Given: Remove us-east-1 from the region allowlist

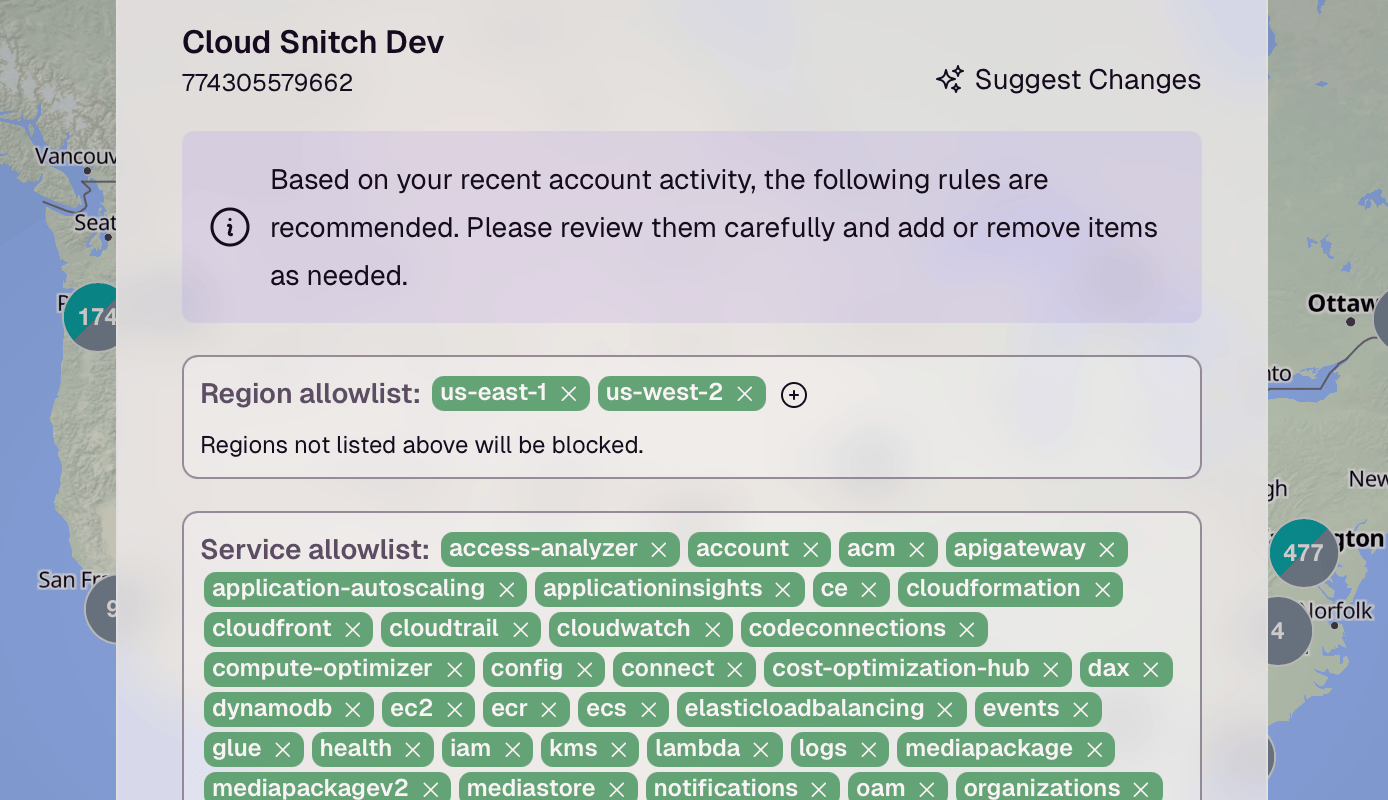Looking at the screenshot, I should pos(567,393).
